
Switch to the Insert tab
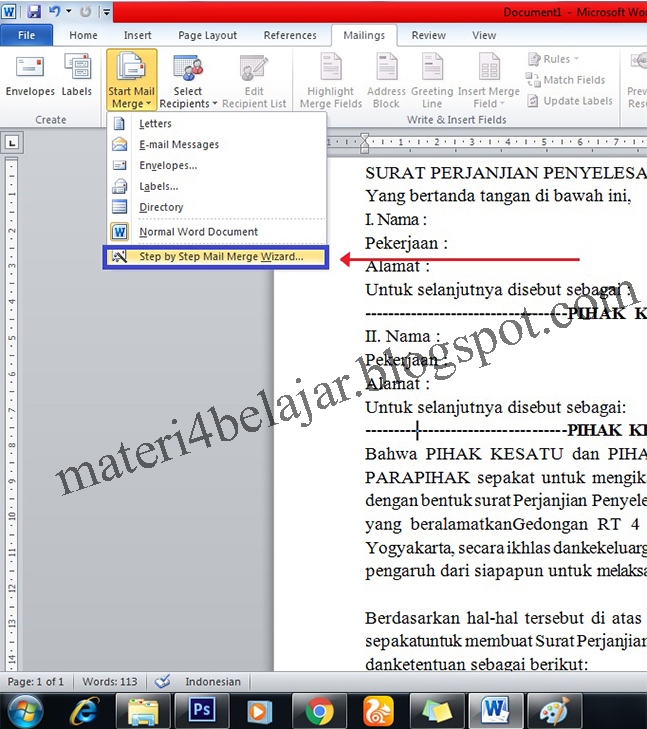tap(138, 35)
